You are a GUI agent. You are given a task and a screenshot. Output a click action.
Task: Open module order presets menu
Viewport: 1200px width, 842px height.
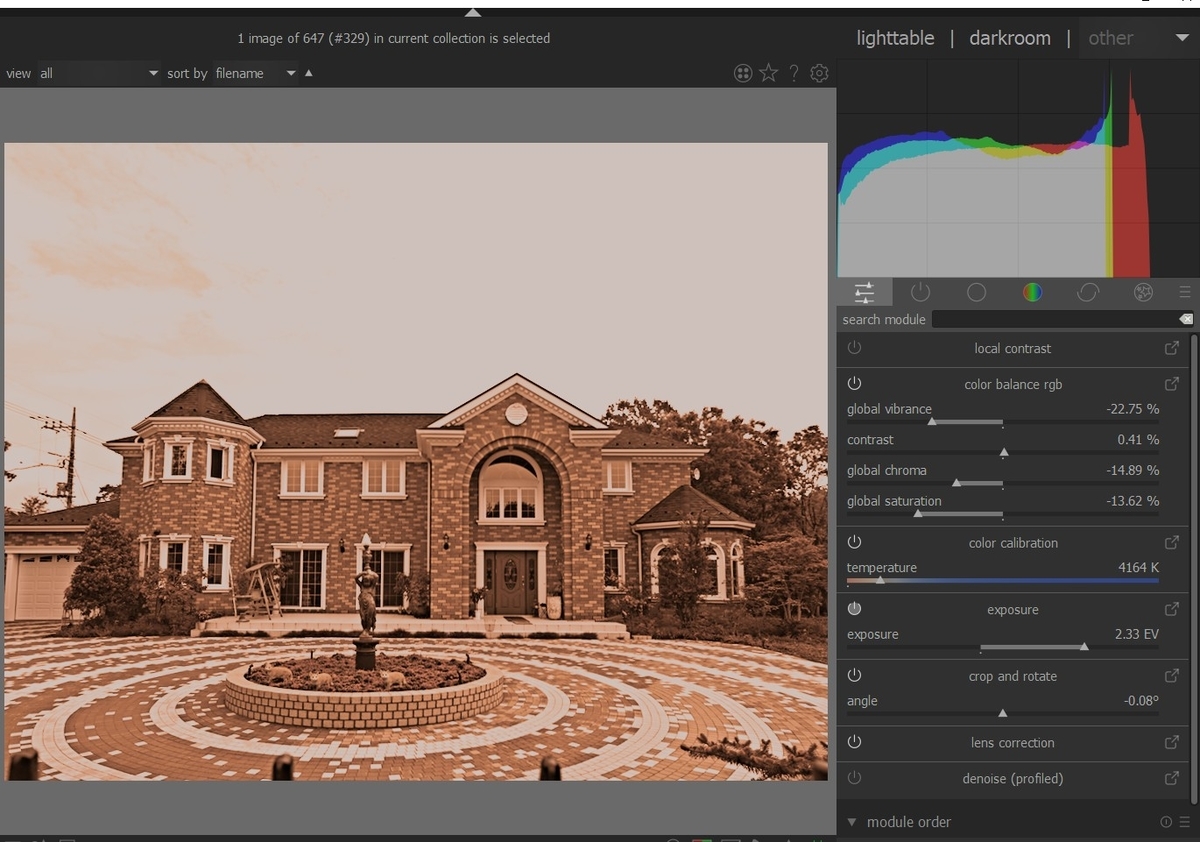(1185, 822)
